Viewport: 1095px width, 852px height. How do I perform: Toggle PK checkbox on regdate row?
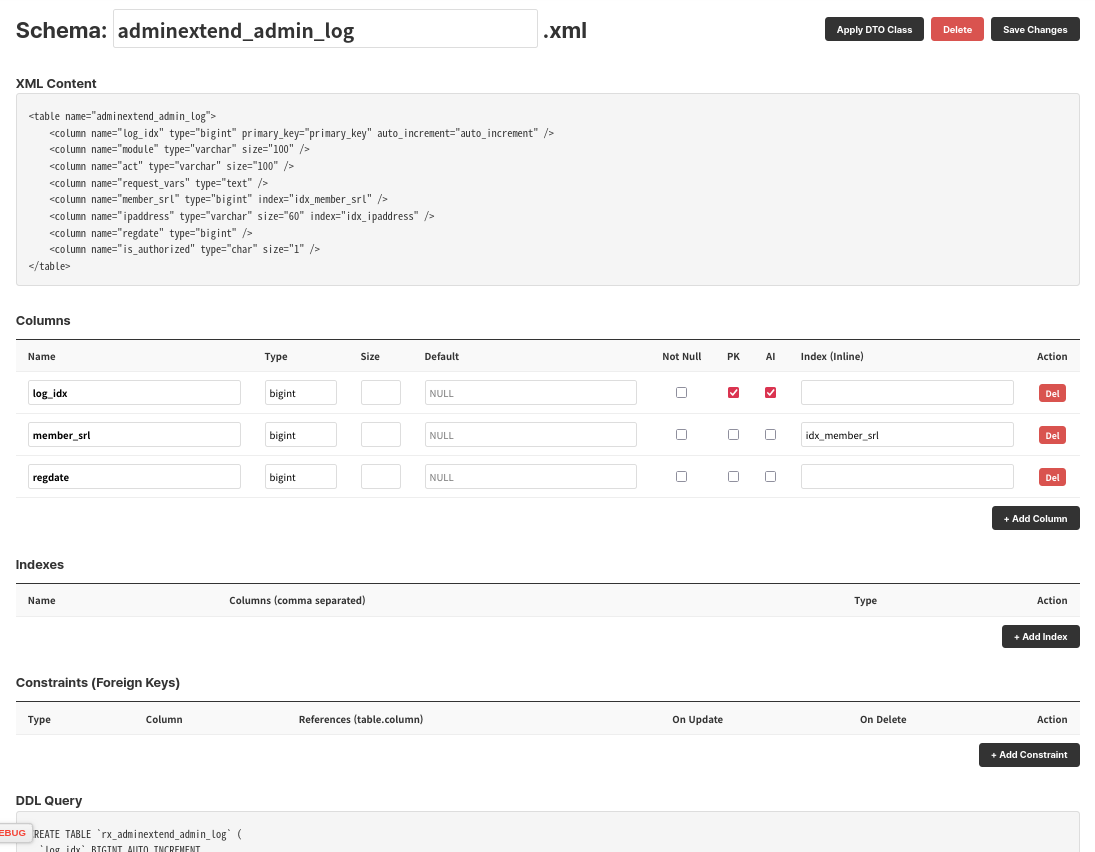click(x=733, y=477)
